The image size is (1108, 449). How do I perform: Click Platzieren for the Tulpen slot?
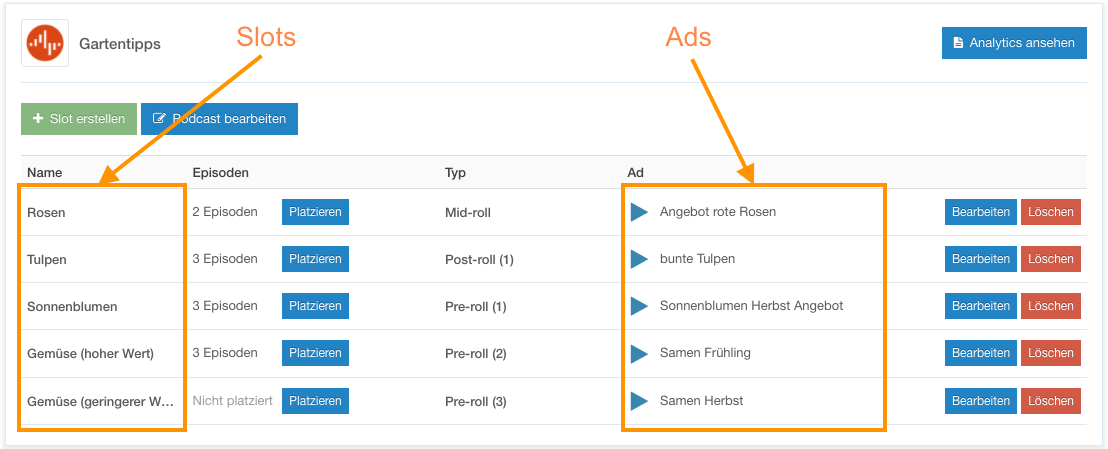tap(315, 259)
